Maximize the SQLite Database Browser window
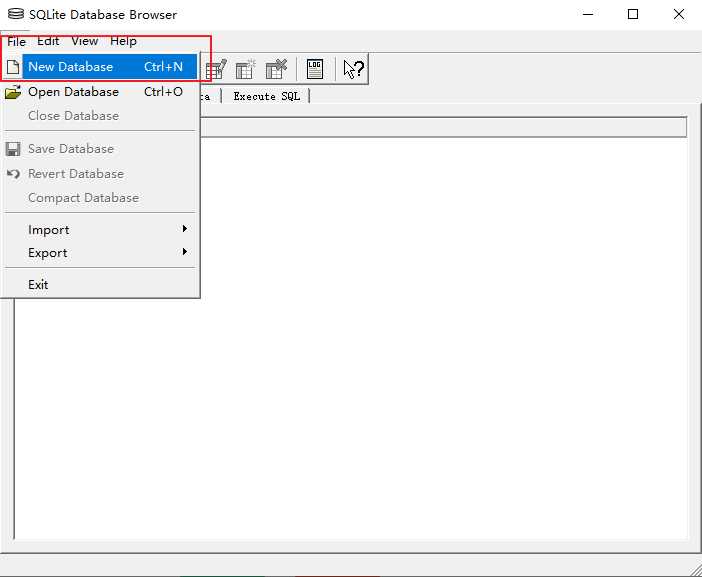This screenshot has width=702, height=577. (x=633, y=14)
